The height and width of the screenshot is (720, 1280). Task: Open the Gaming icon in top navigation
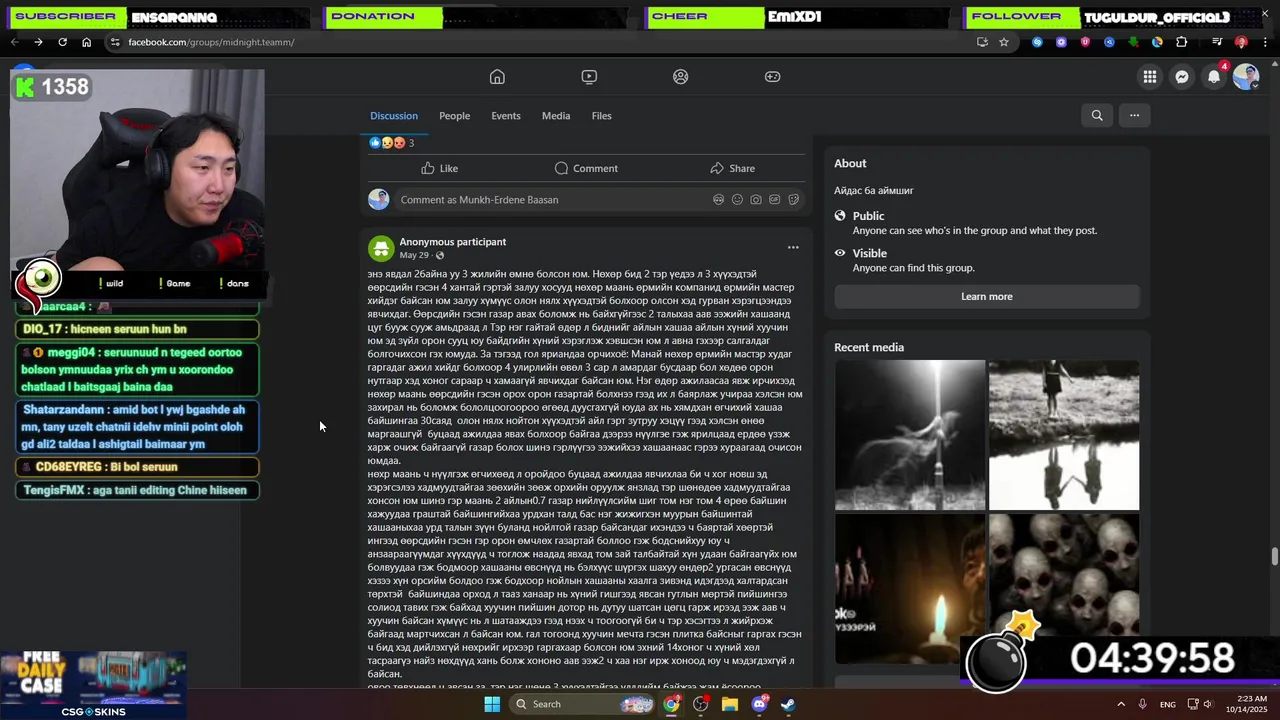773,77
